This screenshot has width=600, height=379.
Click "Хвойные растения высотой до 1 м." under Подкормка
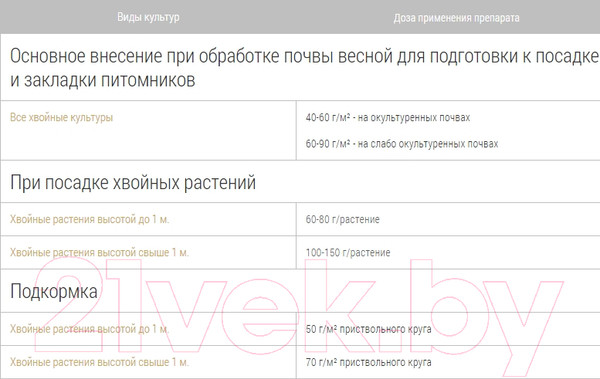(x=90, y=329)
